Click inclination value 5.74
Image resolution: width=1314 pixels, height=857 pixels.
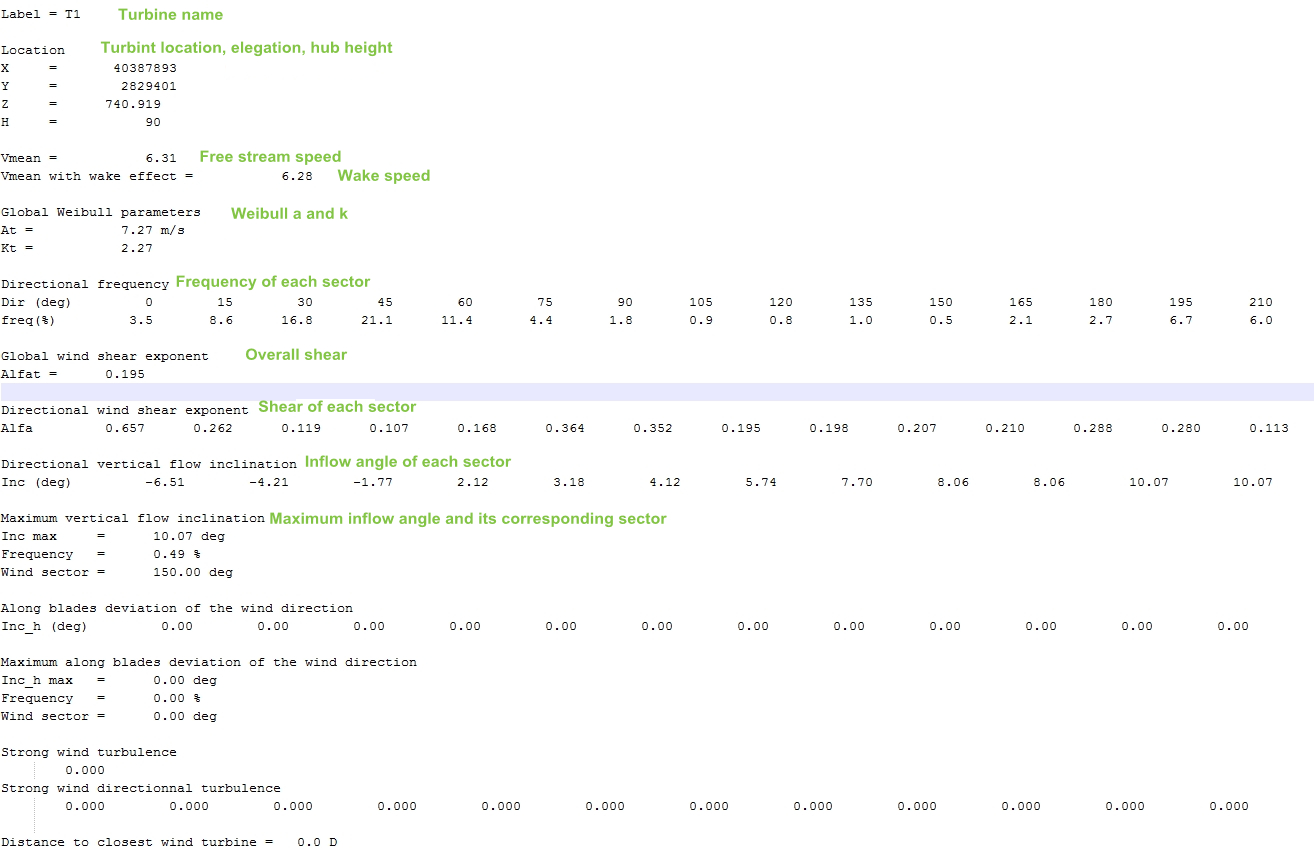(x=761, y=482)
